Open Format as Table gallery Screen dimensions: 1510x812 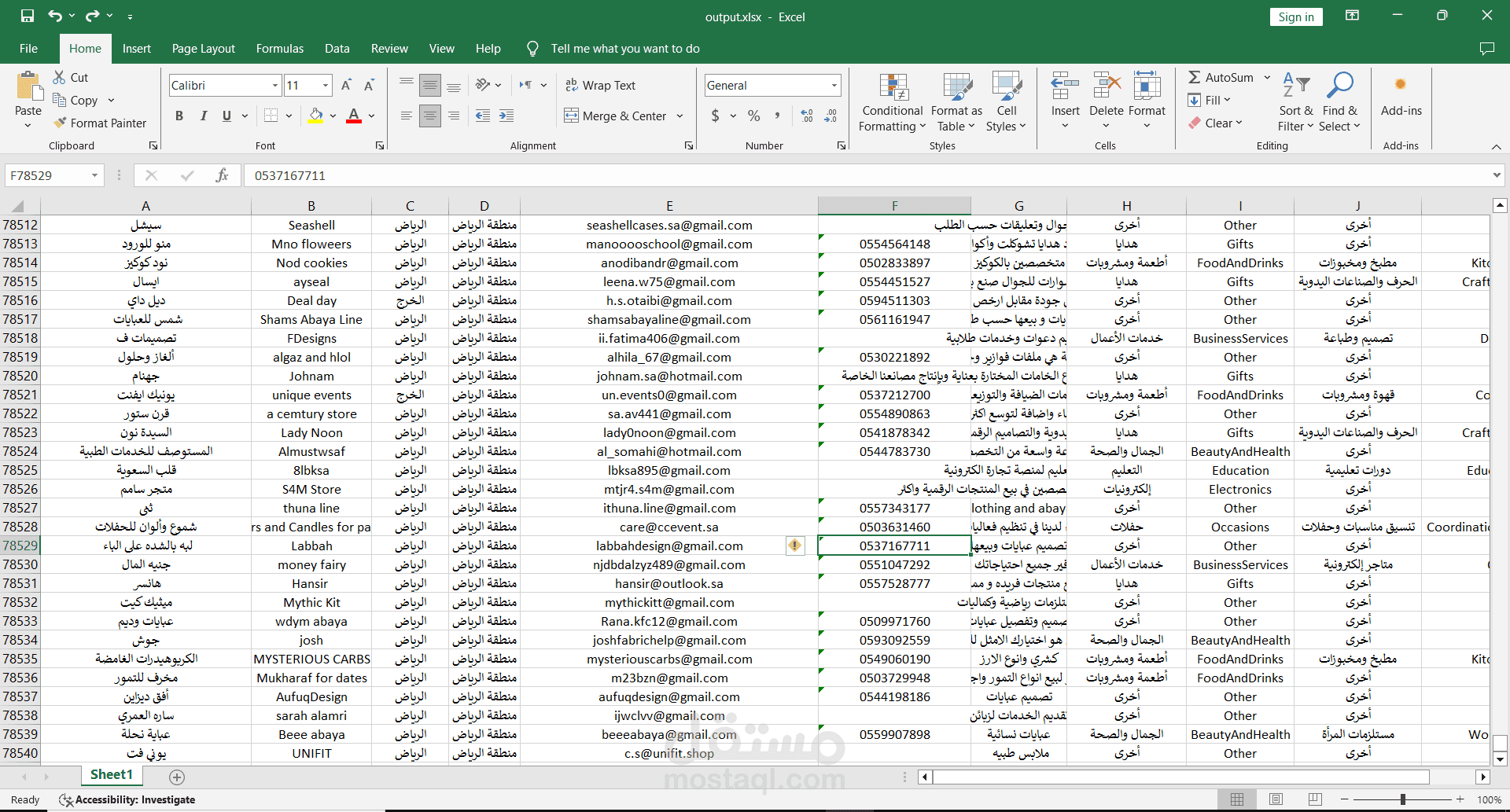tap(956, 102)
